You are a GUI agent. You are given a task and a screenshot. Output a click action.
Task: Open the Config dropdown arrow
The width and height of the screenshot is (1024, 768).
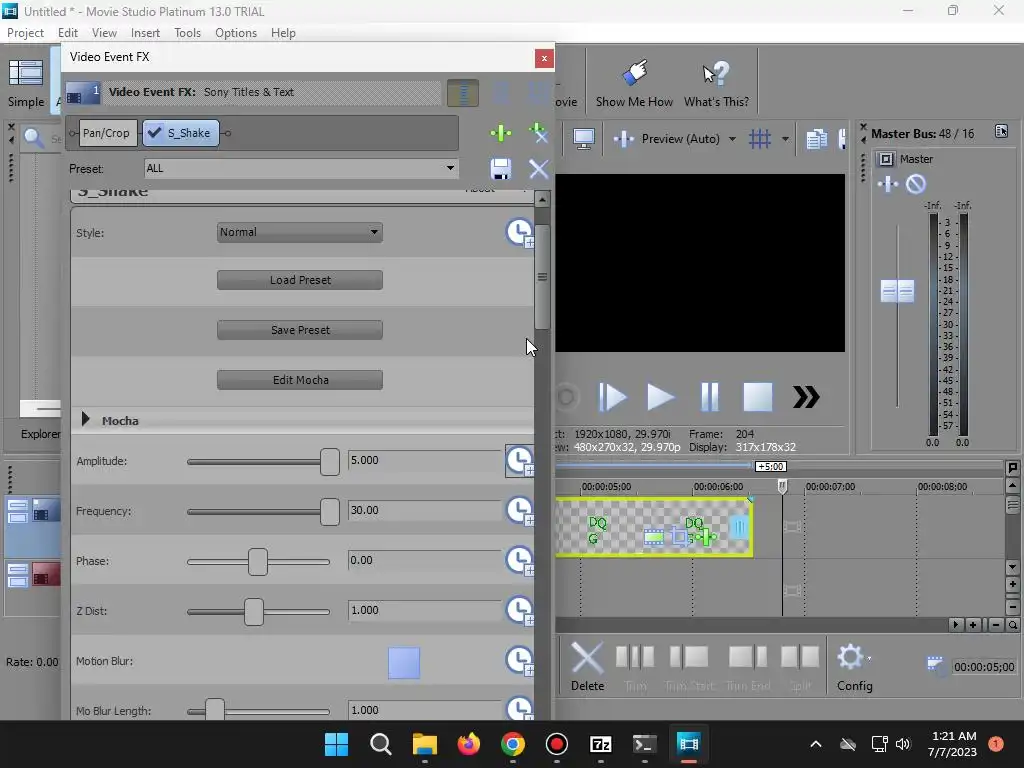point(869,658)
